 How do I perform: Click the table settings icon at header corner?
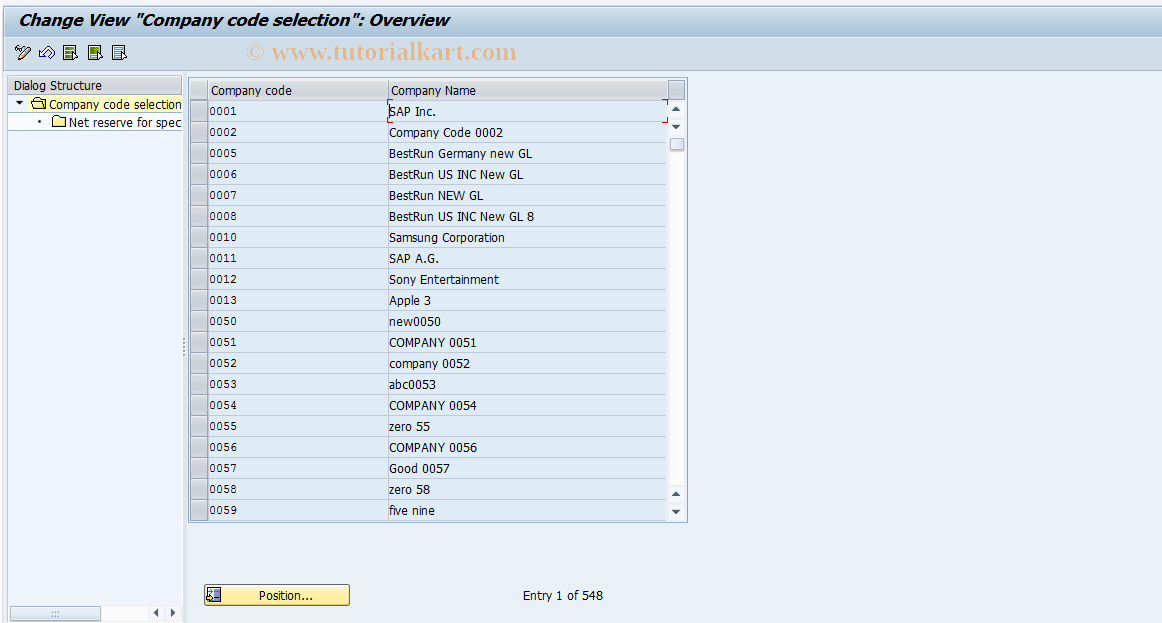coord(676,90)
